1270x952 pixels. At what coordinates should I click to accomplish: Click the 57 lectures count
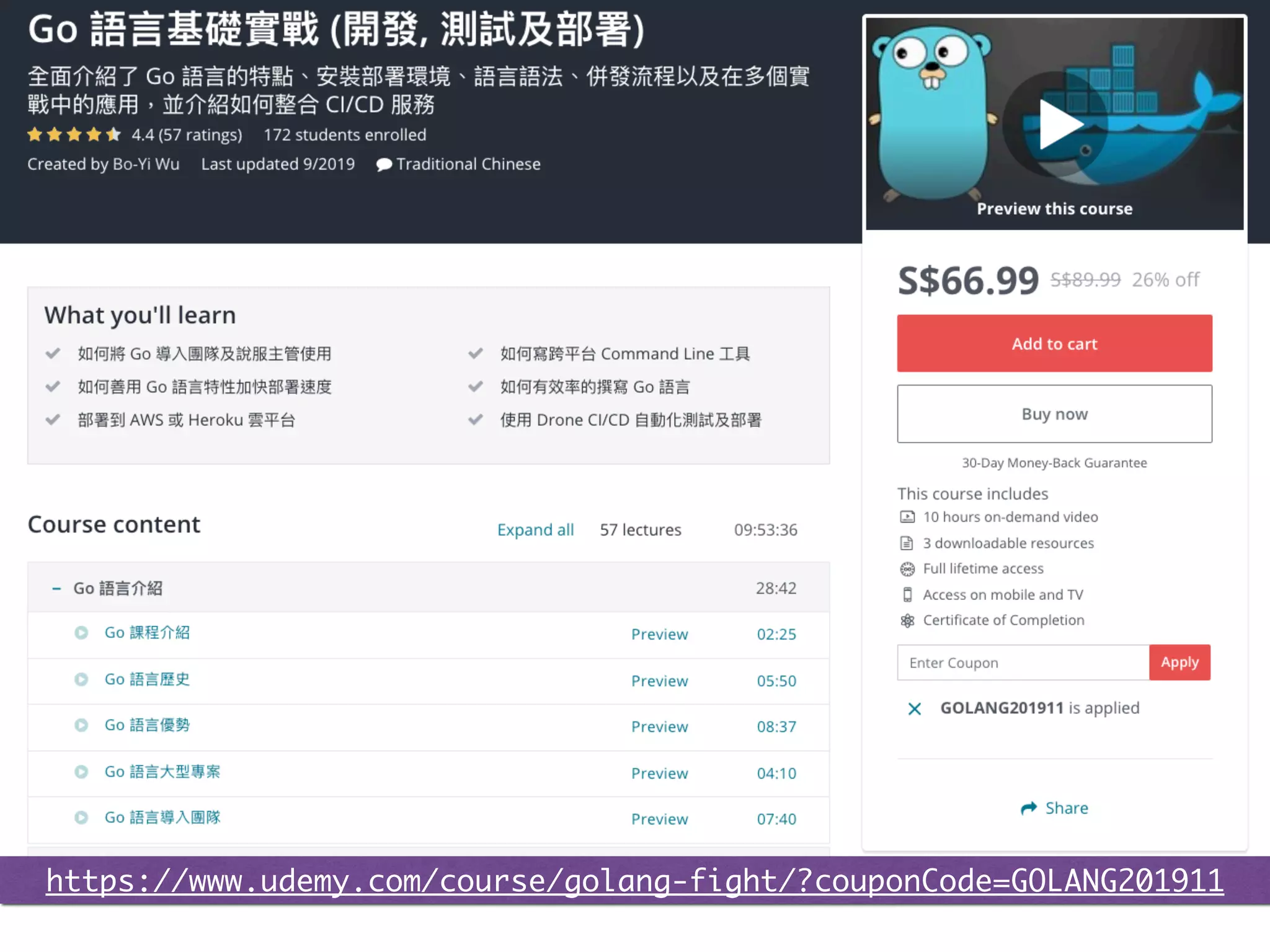click(641, 530)
